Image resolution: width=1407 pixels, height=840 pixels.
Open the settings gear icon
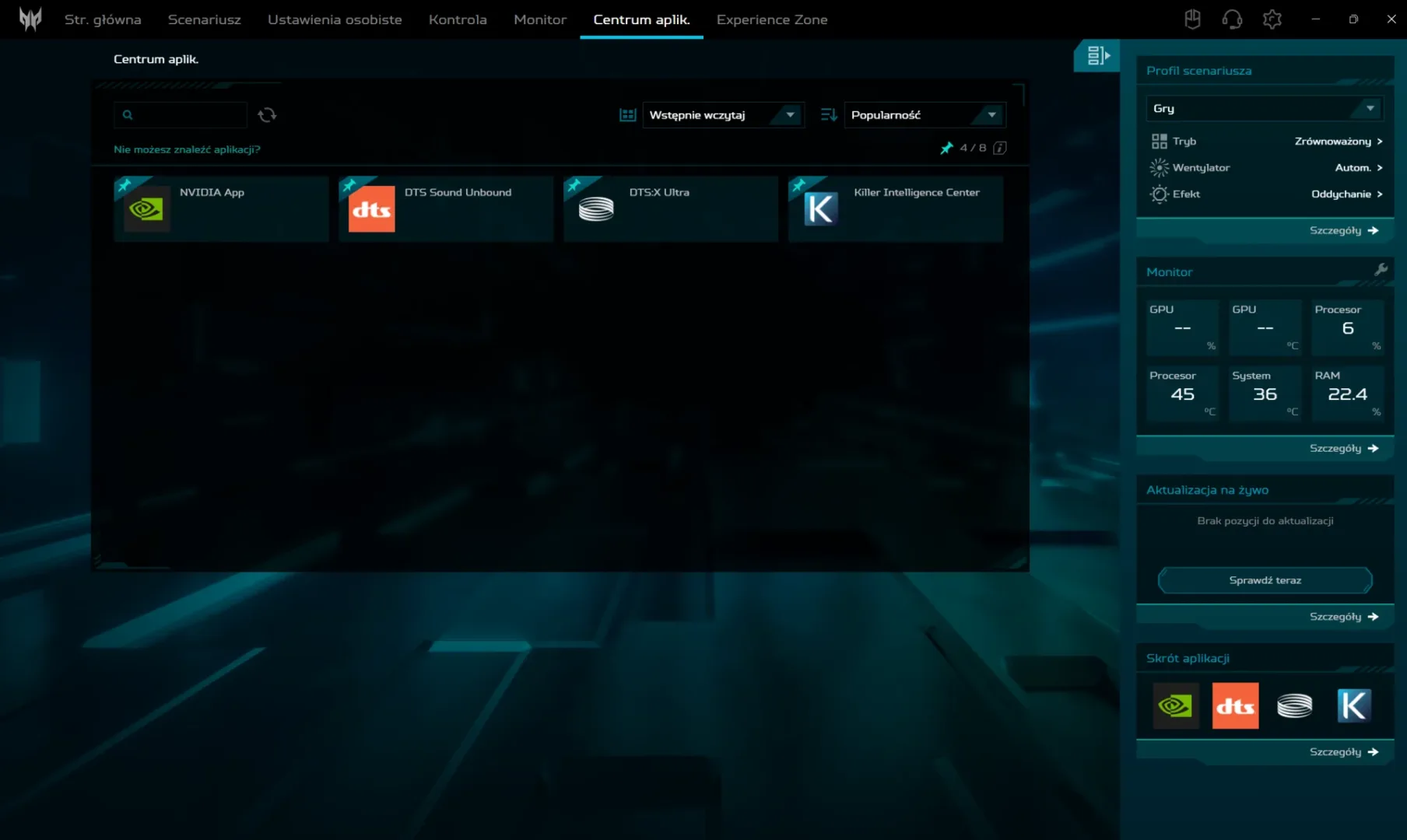coord(1272,19)
